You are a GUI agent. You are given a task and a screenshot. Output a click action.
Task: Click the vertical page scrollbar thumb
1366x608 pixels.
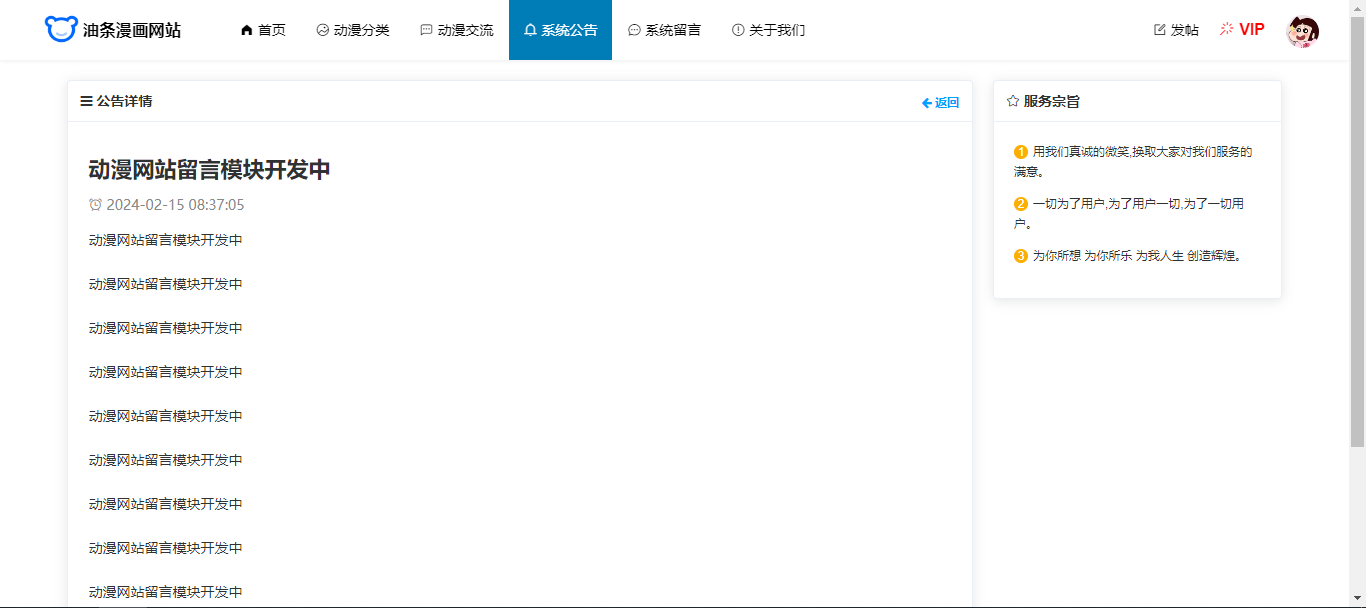(1358, 231)
